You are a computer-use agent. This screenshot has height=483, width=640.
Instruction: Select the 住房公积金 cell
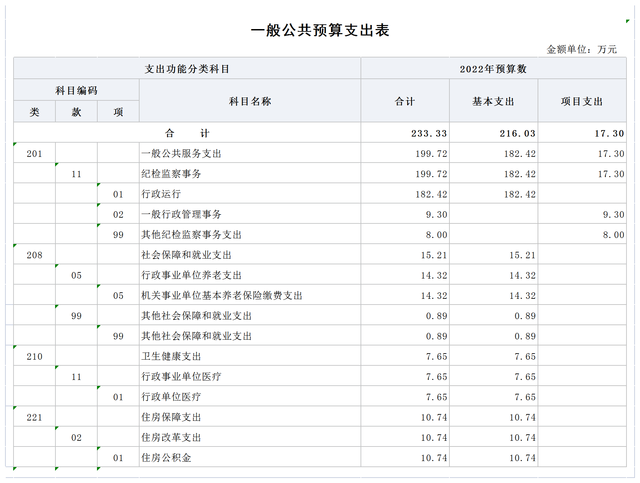167,458
